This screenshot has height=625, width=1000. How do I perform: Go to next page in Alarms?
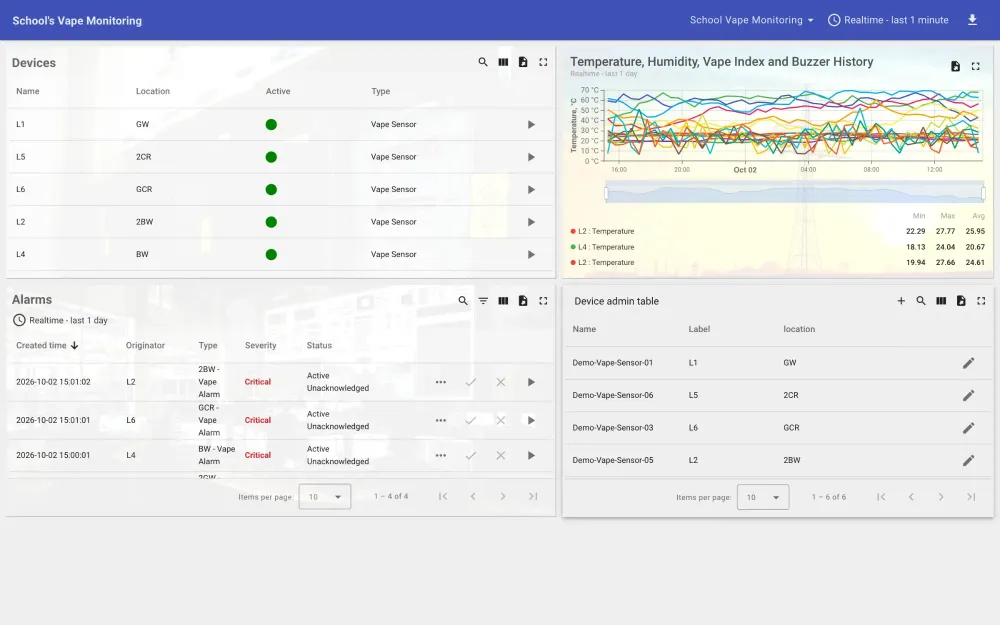tap(503, 496)
